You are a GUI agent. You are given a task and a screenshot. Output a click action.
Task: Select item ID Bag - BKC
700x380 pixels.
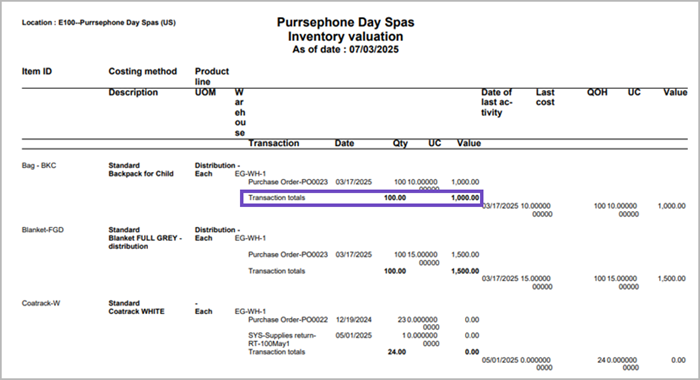39,166
